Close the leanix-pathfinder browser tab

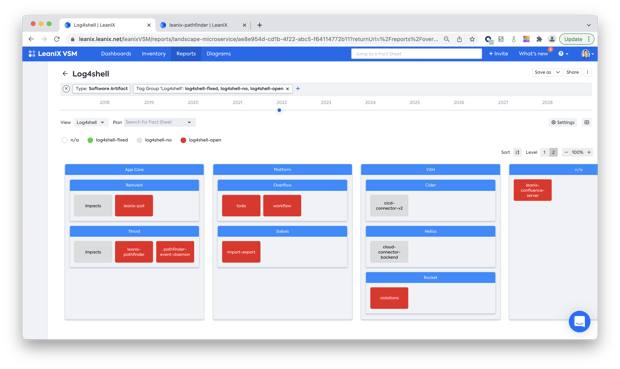pyautogui.click(x=244, y=25)
